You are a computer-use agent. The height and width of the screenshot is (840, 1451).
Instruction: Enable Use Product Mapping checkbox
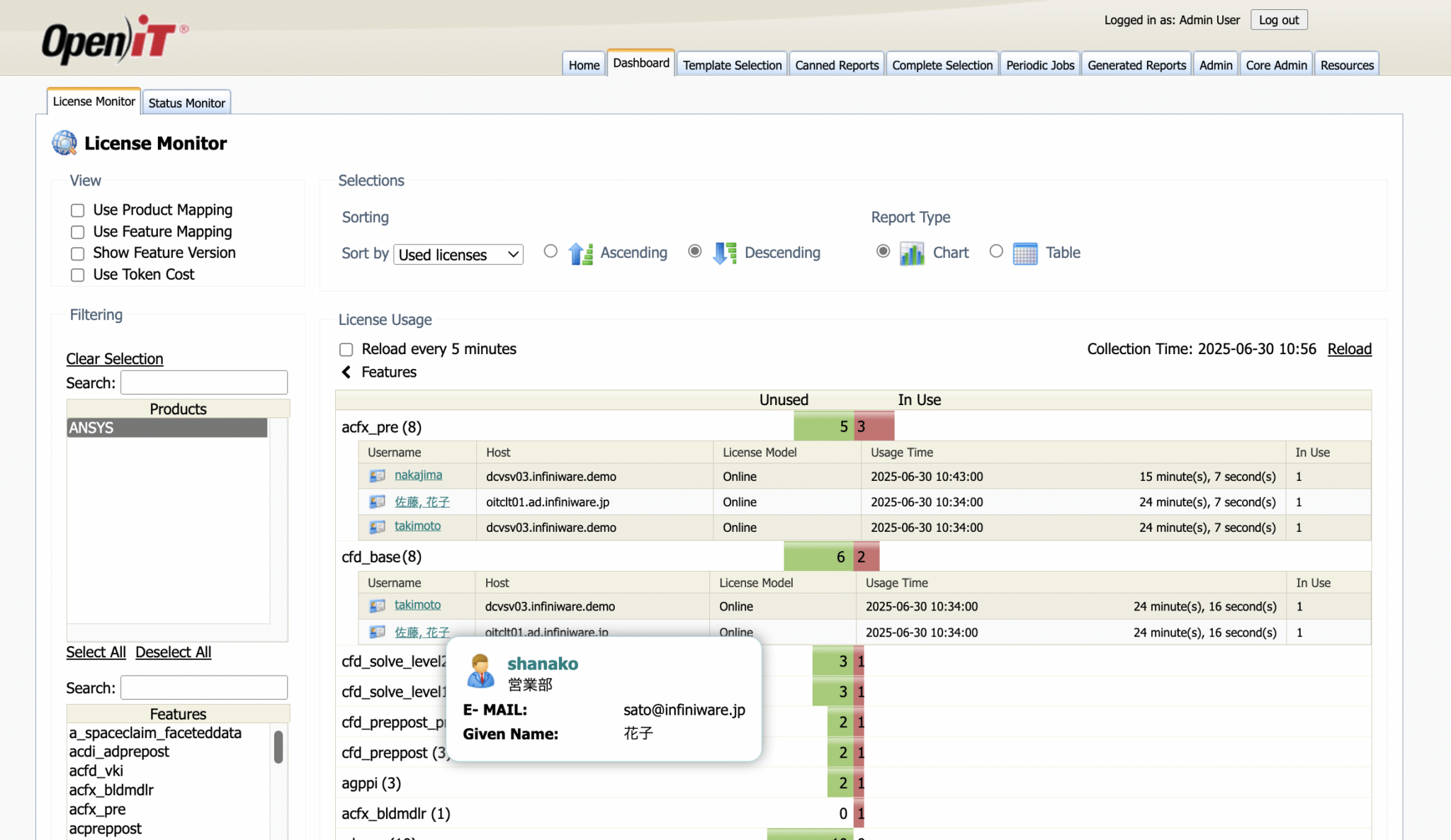(78, 210)
